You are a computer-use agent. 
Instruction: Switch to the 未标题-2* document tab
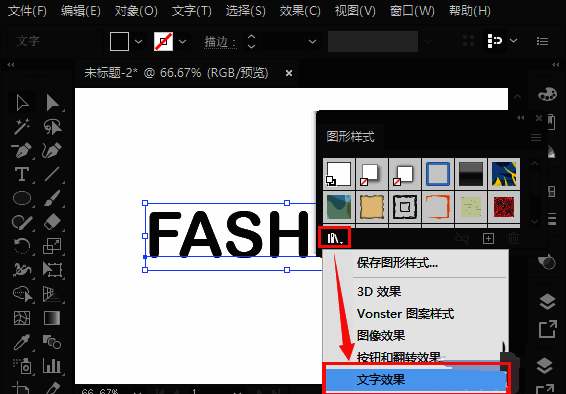176,73
